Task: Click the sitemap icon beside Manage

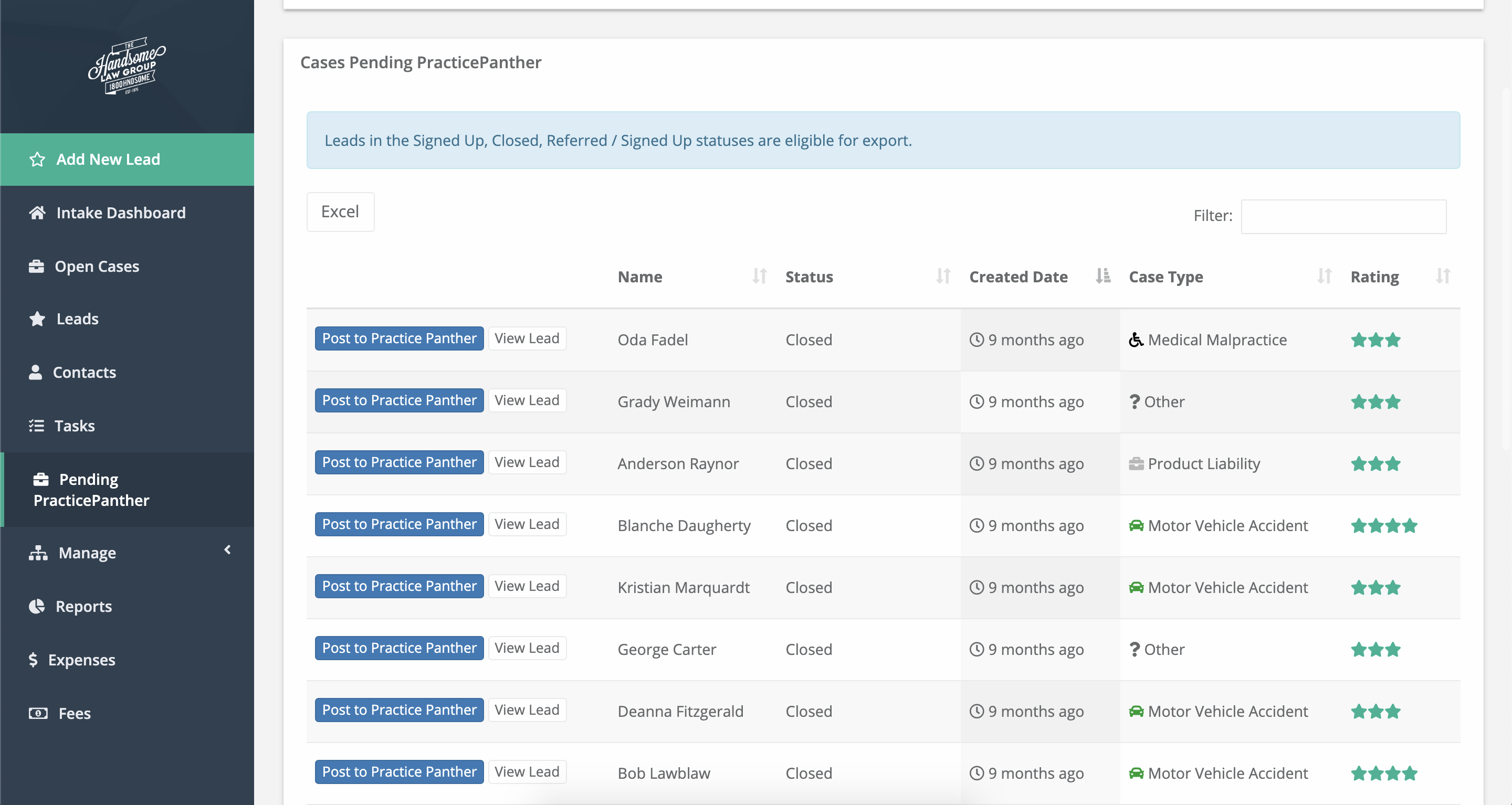Action: click(x=38, y=553)
